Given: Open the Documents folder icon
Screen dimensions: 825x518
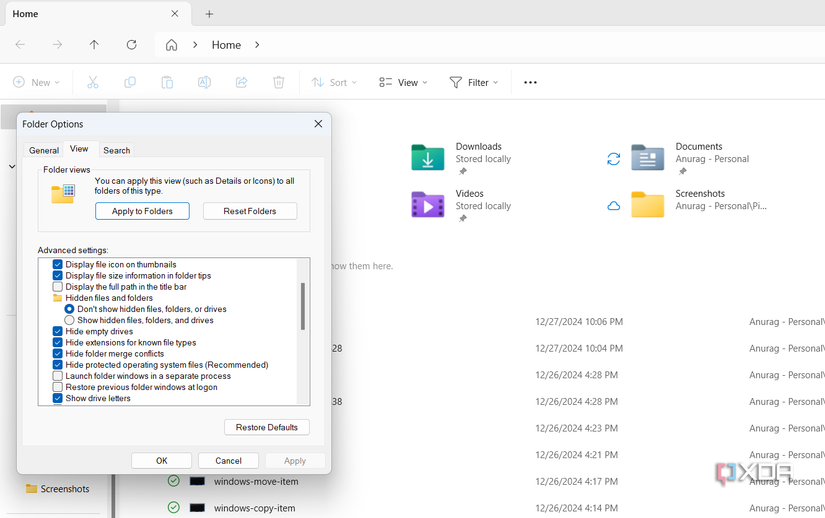Looking at the screenshot, I should 648,157.
